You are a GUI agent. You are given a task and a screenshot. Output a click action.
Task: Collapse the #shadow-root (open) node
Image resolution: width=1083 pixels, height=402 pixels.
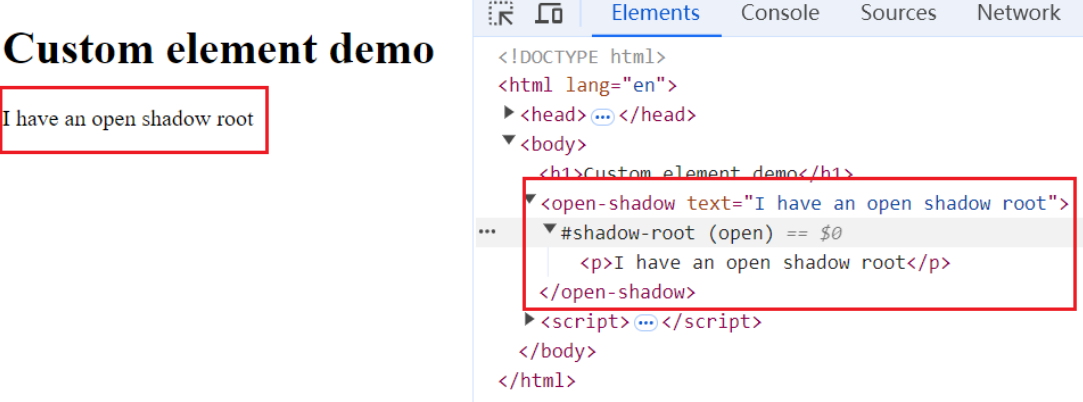pyautogui.click(x=550, y=229)
